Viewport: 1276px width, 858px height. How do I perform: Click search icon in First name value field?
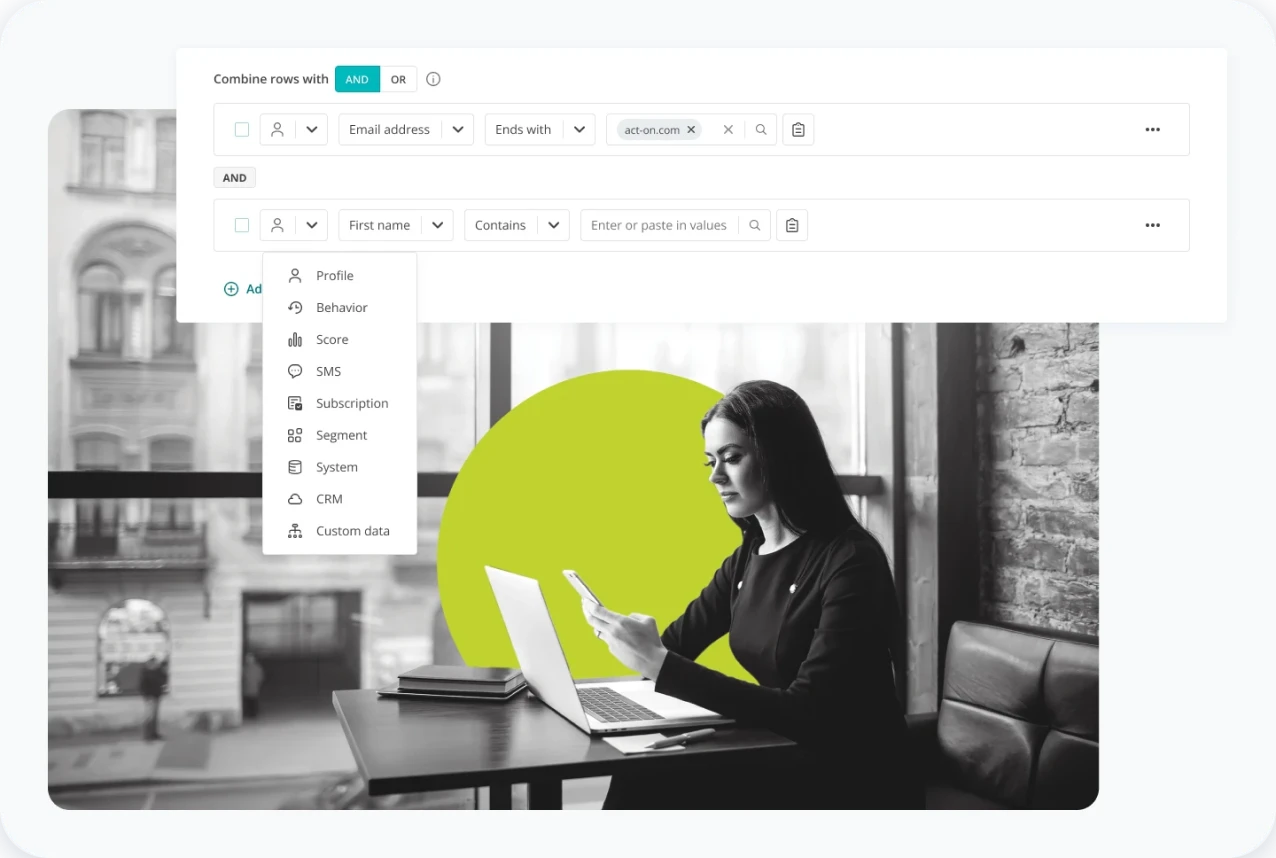click(755, 226)
